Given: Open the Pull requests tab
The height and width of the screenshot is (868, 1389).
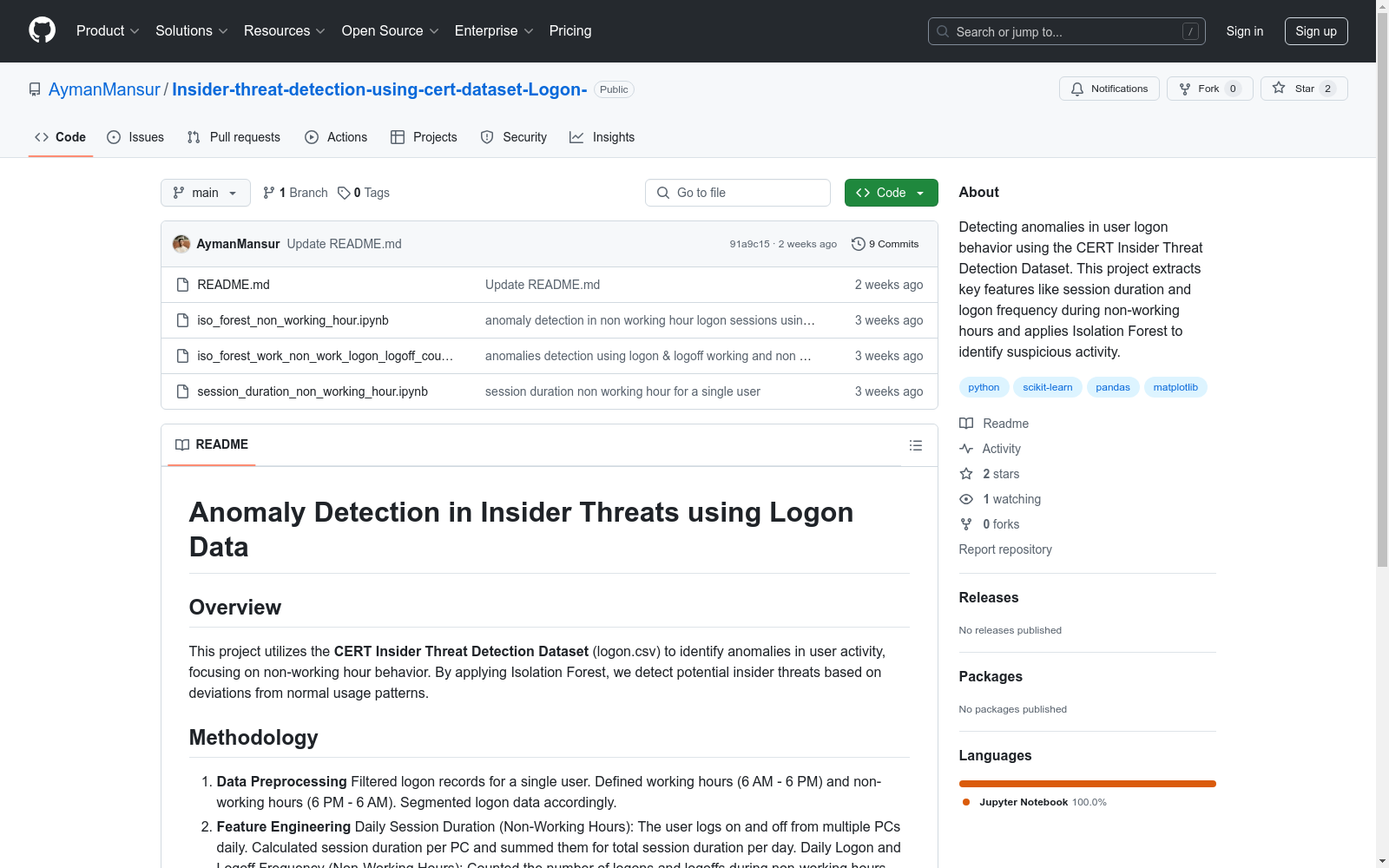Looking at the screenshot, I should (x=234, y=137).
